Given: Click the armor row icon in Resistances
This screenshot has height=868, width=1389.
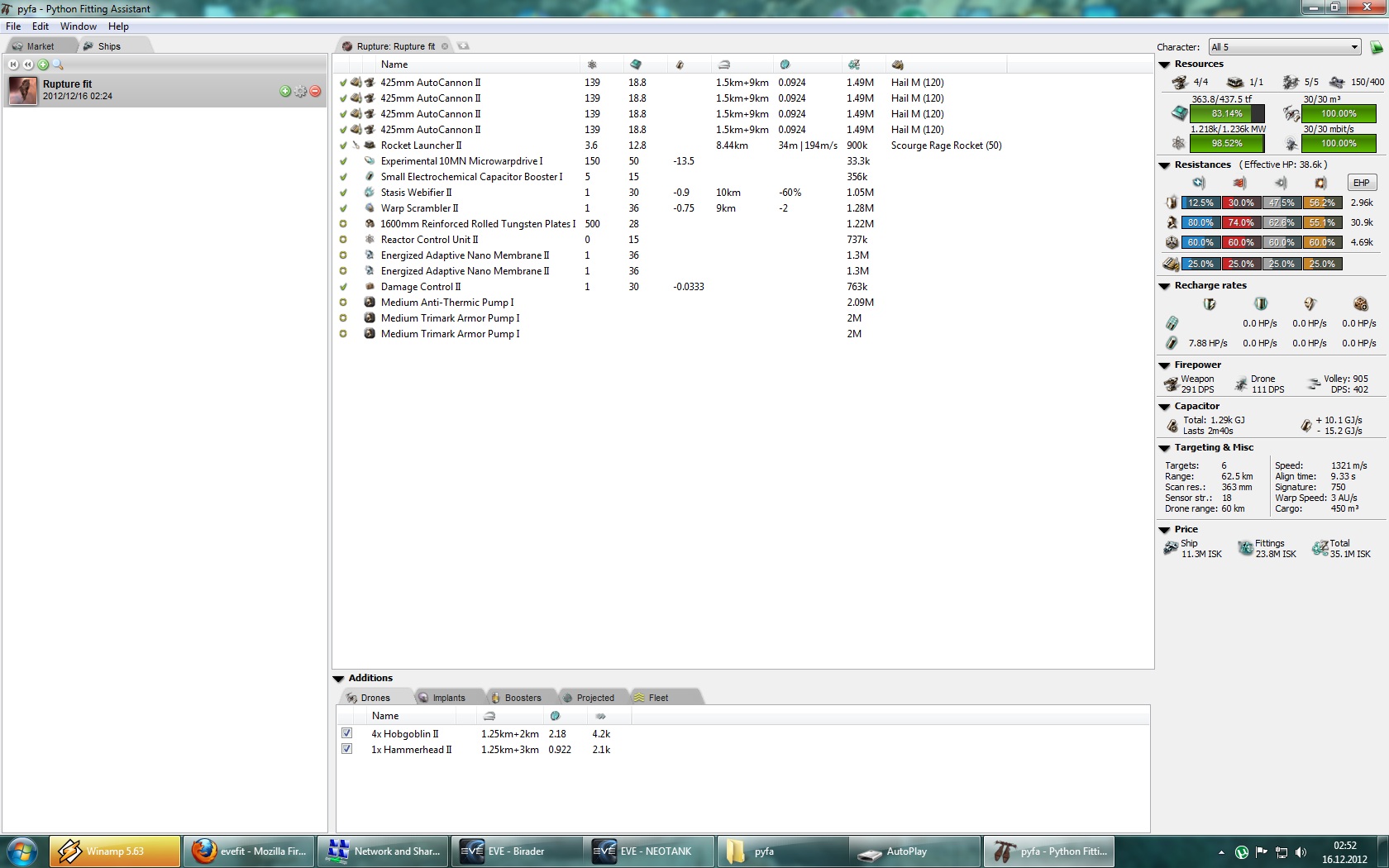Looking at the screenshot, I should click(1172, 222).
